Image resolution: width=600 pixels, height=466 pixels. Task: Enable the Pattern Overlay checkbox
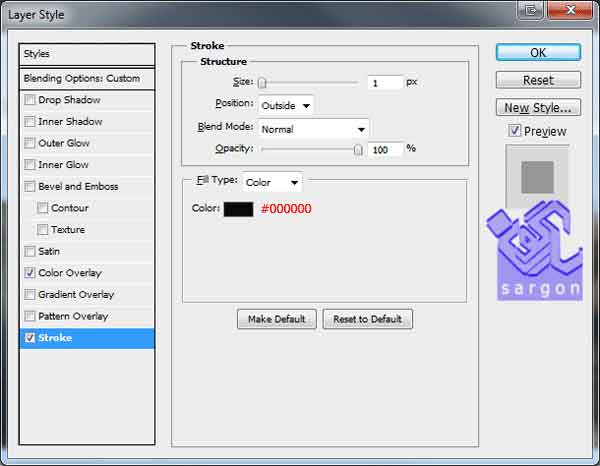[29, 316]
